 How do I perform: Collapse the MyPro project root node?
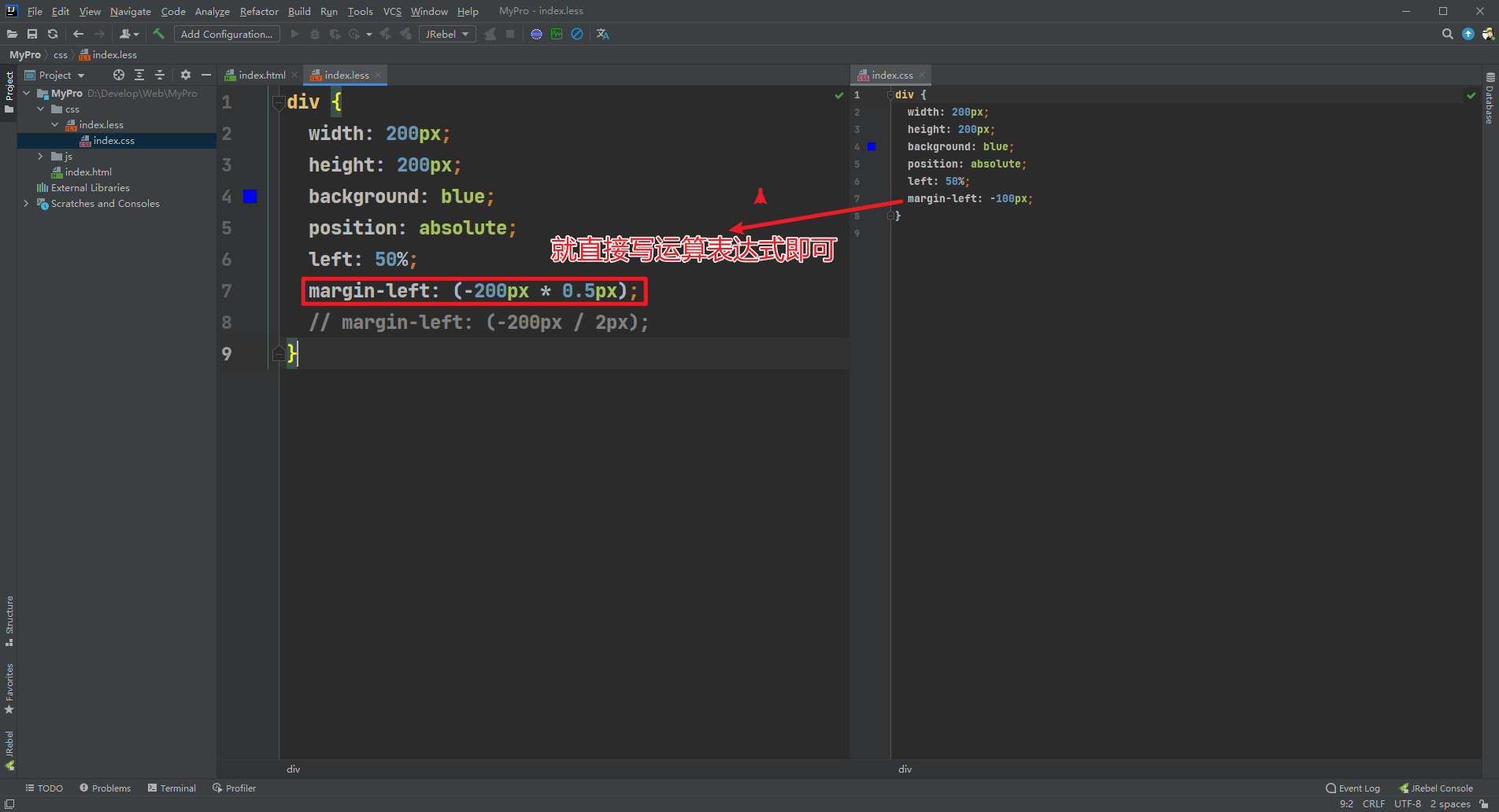(27, 93)
